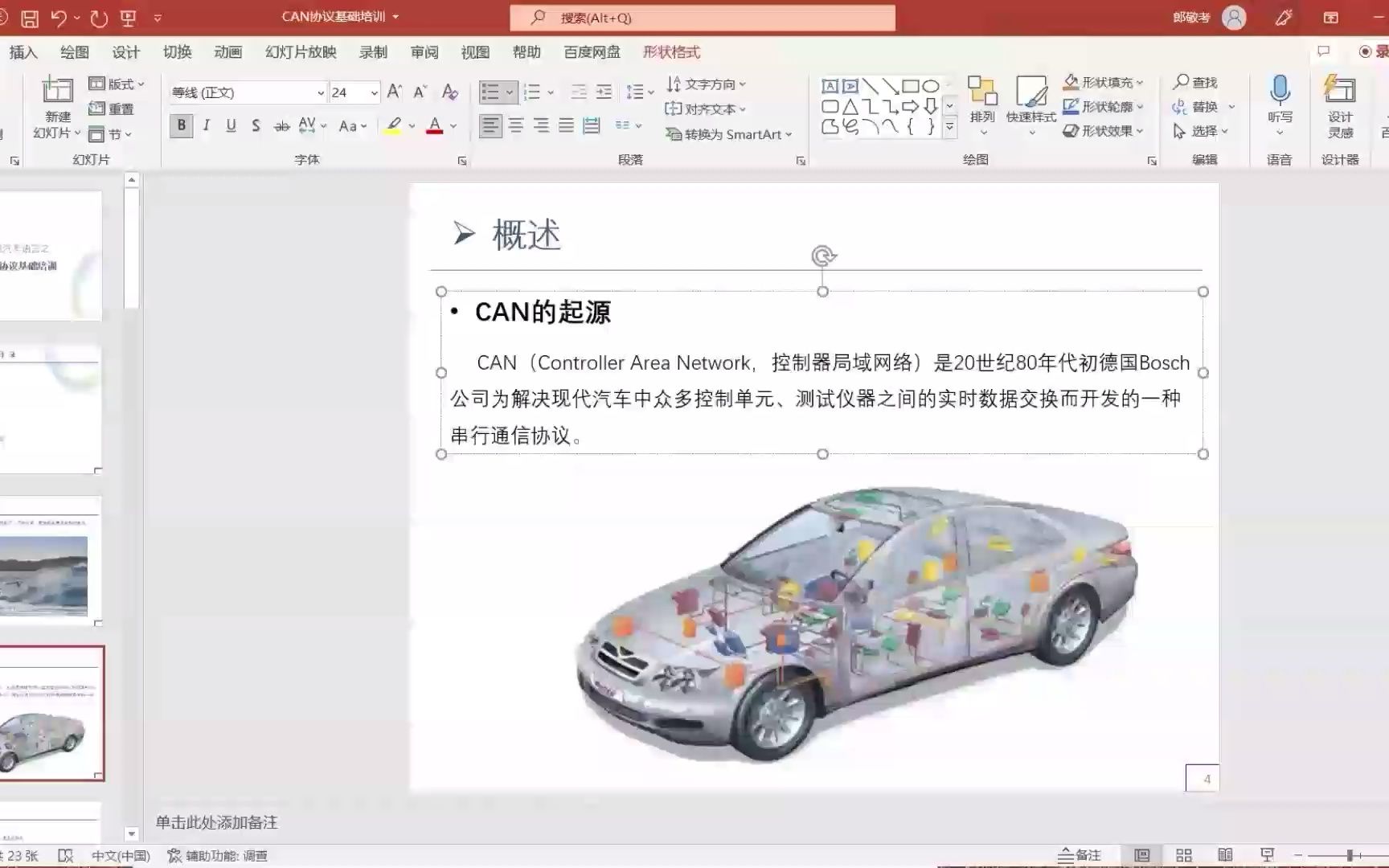Open the Shape Fill (形状填充) options
This screenshot has width=1389, height=868.
point(1107,81)
